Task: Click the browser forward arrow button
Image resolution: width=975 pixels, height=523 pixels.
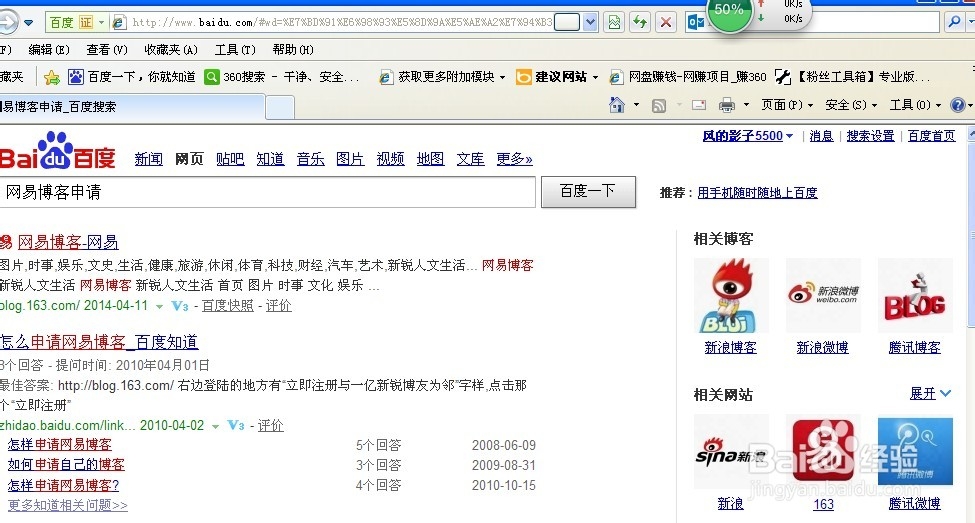Action: click(x=8, y=23)
